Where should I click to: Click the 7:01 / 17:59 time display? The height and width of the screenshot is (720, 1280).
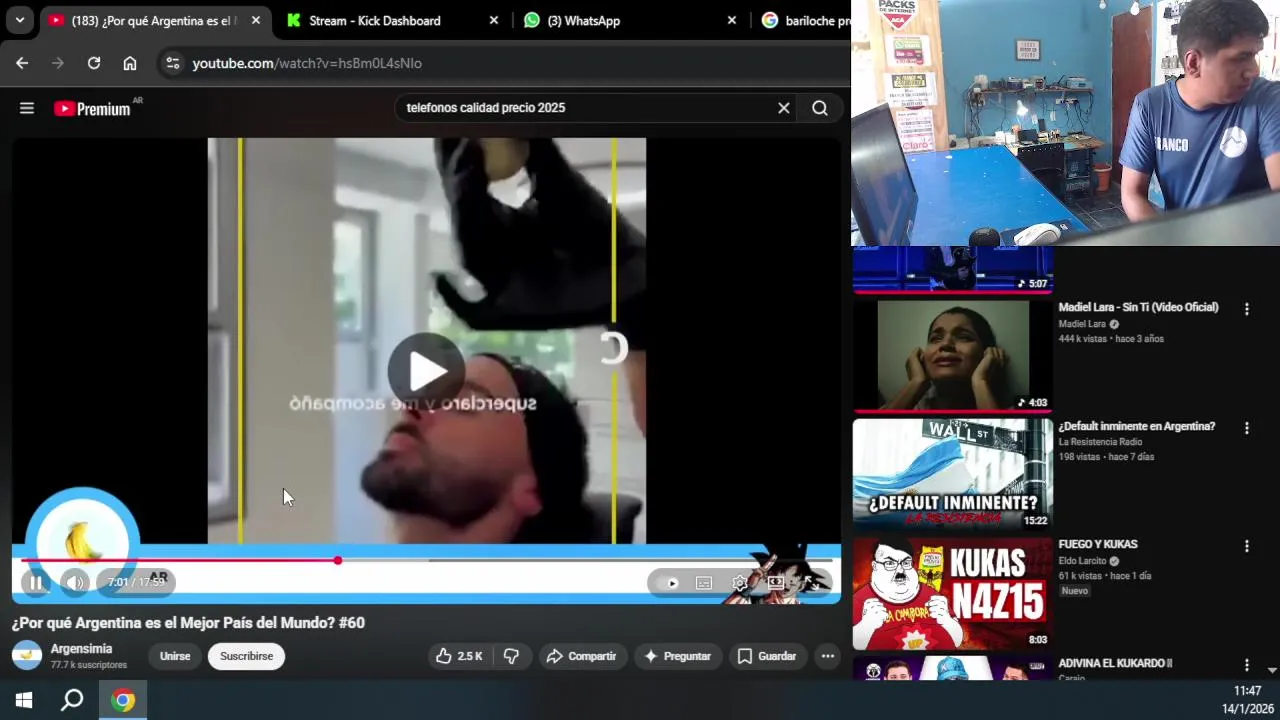click(x=136, y=582)
